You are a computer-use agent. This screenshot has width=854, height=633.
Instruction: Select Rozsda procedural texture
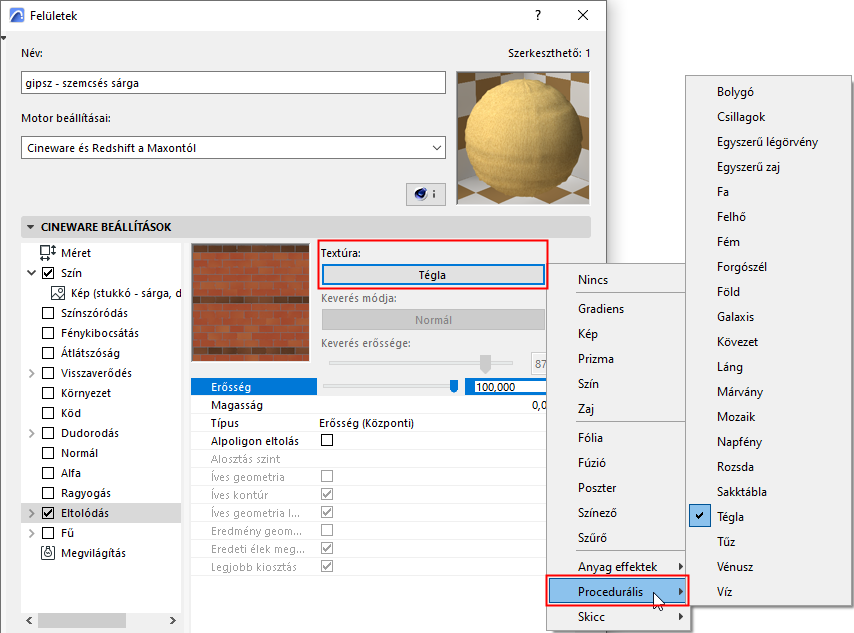point(735,467)
